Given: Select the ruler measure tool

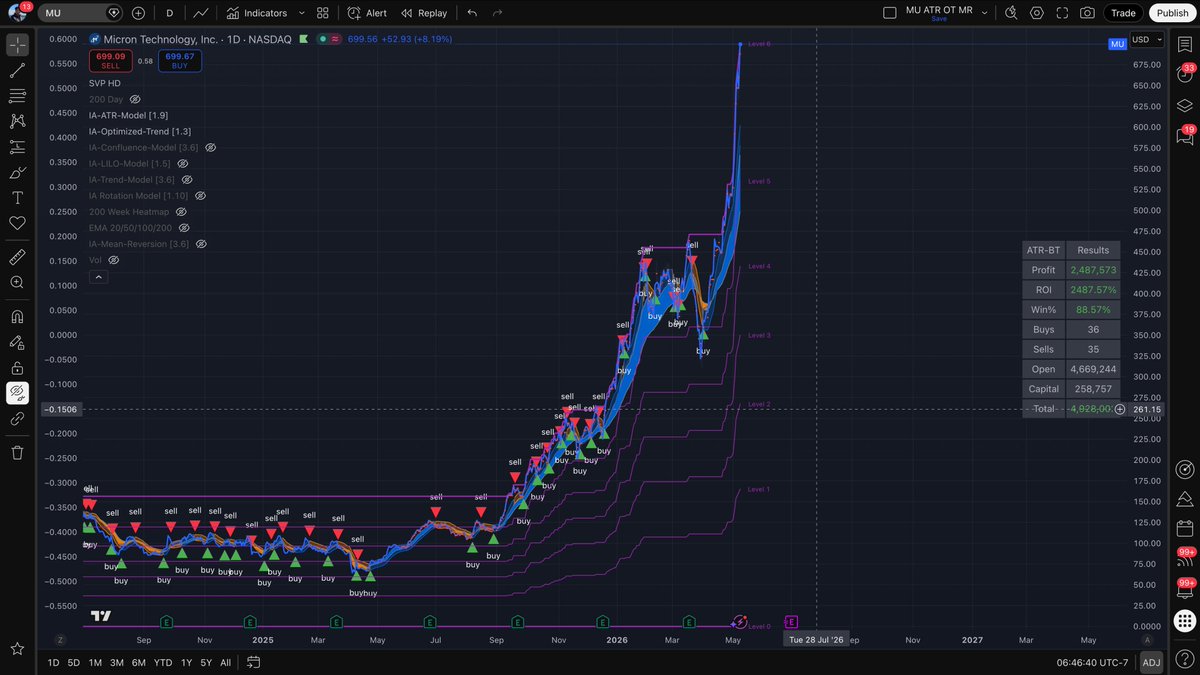Looking at the screenshot, I should [x=17, y=257].
